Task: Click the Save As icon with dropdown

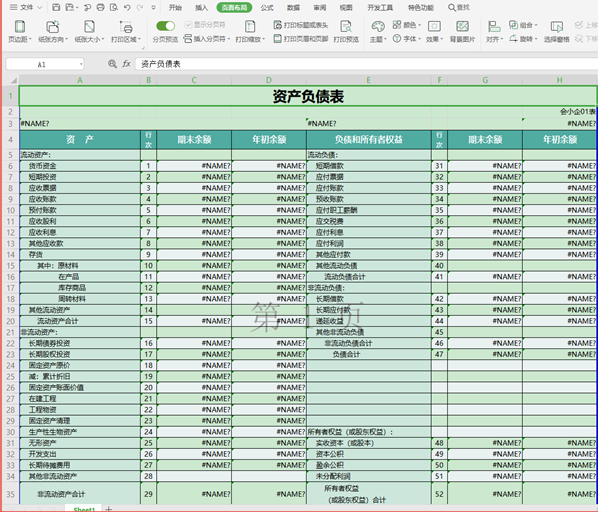Action: [71, 7]
